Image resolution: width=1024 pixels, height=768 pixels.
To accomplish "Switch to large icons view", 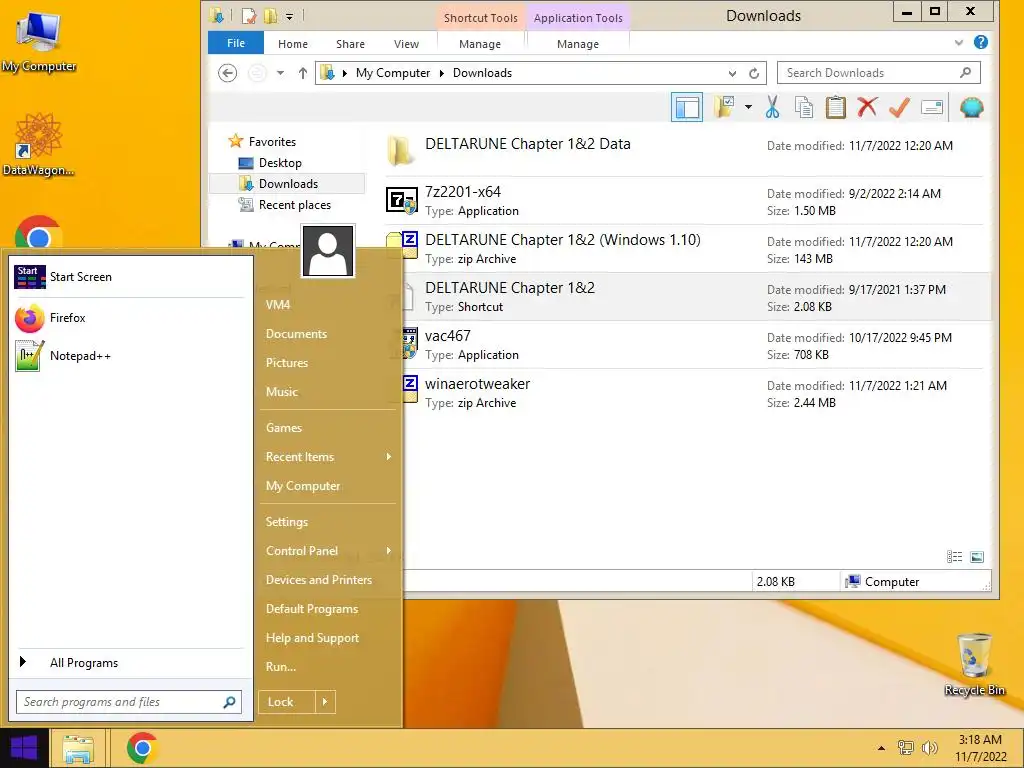I will 977,557.
